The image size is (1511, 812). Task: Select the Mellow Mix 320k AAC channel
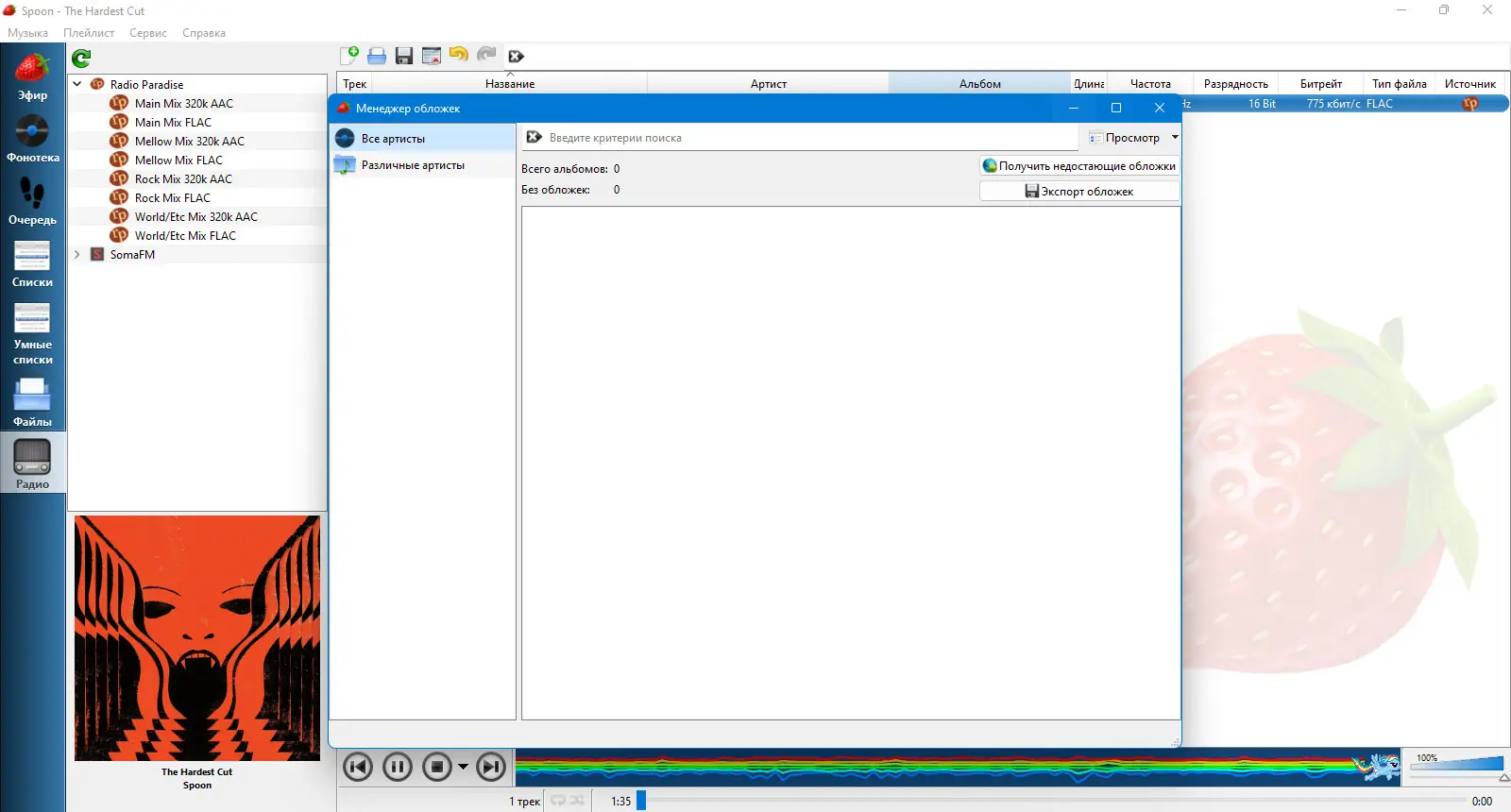190,142
